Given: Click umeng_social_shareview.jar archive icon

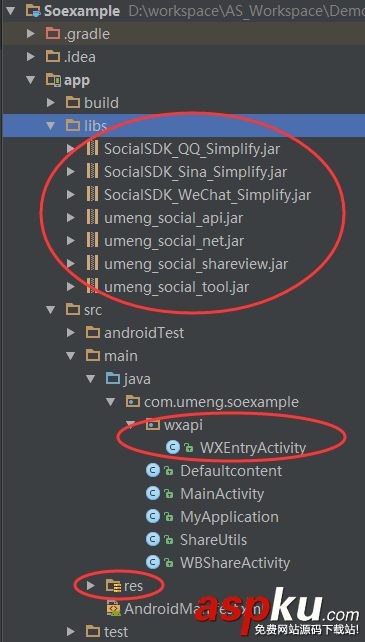Looking at the screenshot, I should pos(93,263).
